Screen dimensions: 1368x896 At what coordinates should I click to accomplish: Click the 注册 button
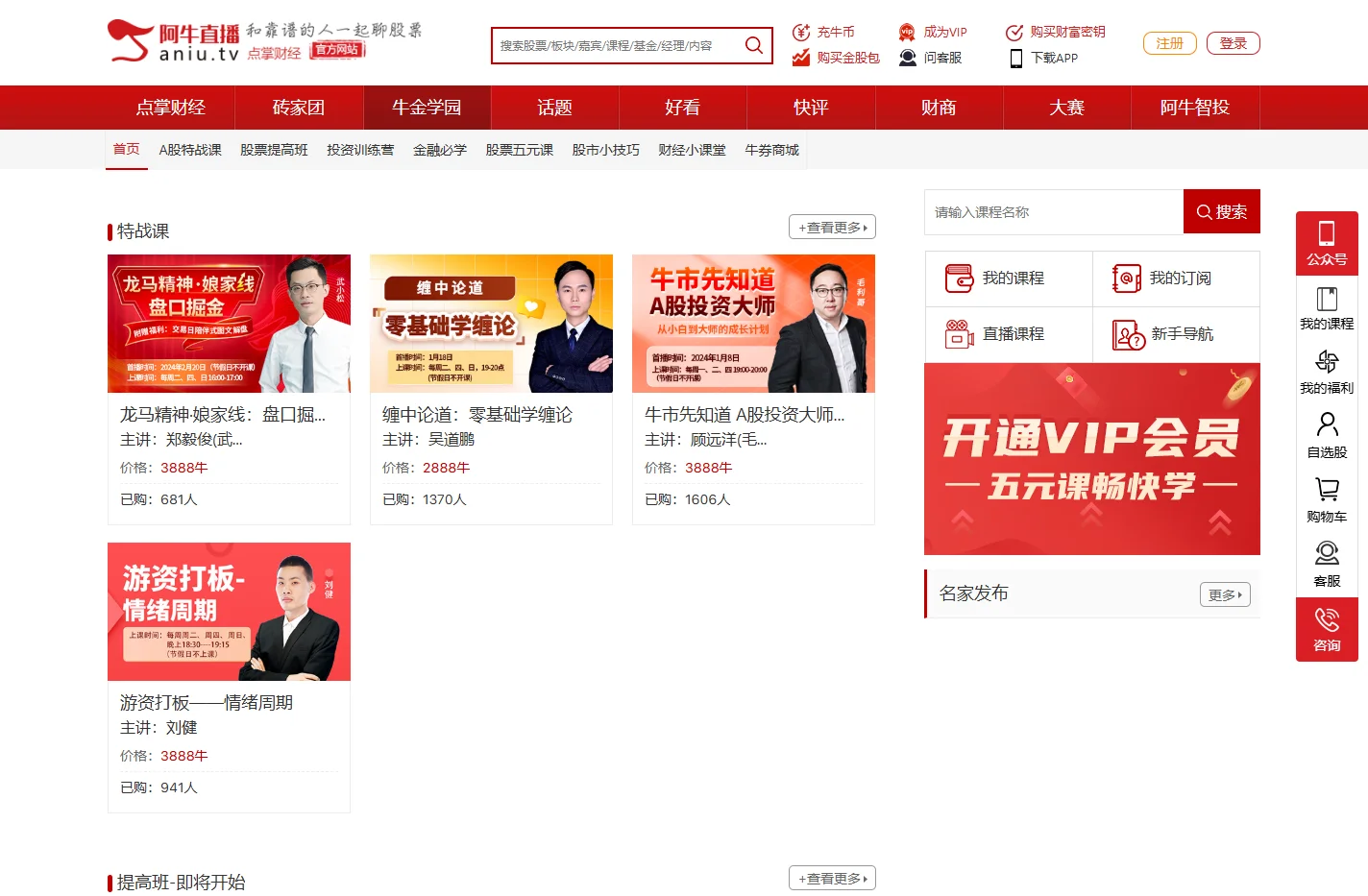(x=1169, y=43)
